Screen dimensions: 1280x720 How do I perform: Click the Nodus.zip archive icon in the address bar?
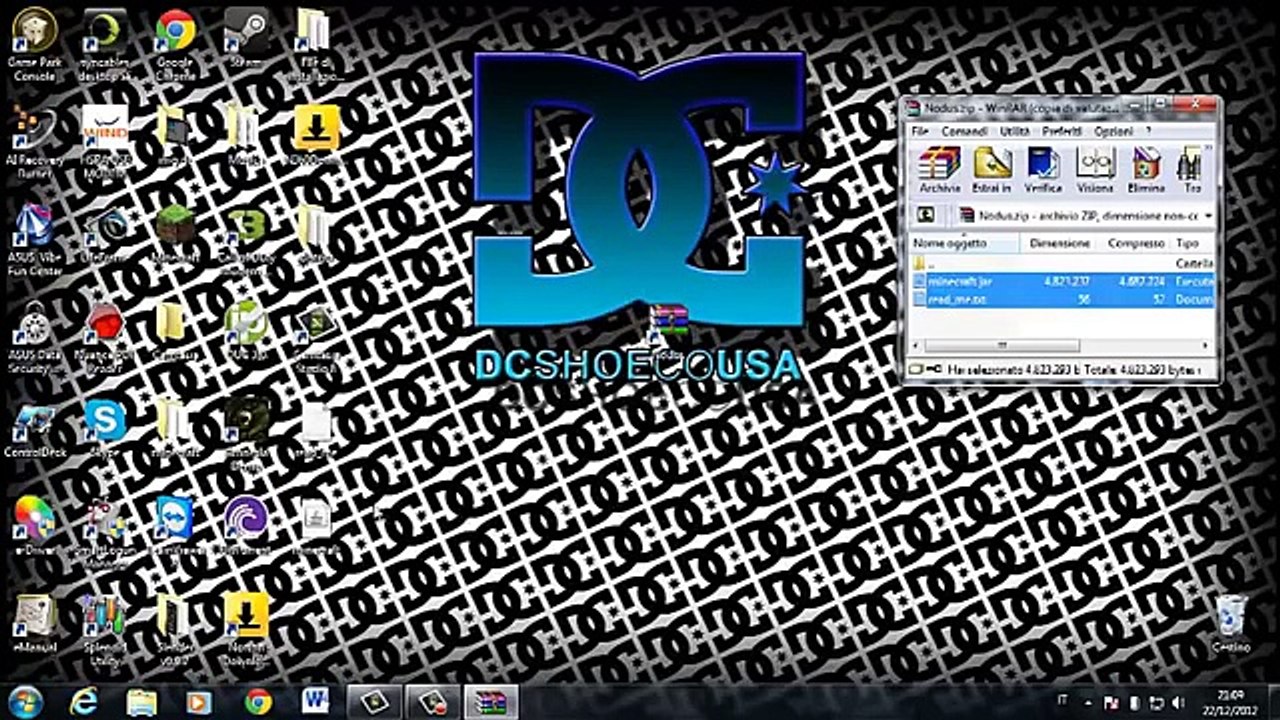point(966,215)
